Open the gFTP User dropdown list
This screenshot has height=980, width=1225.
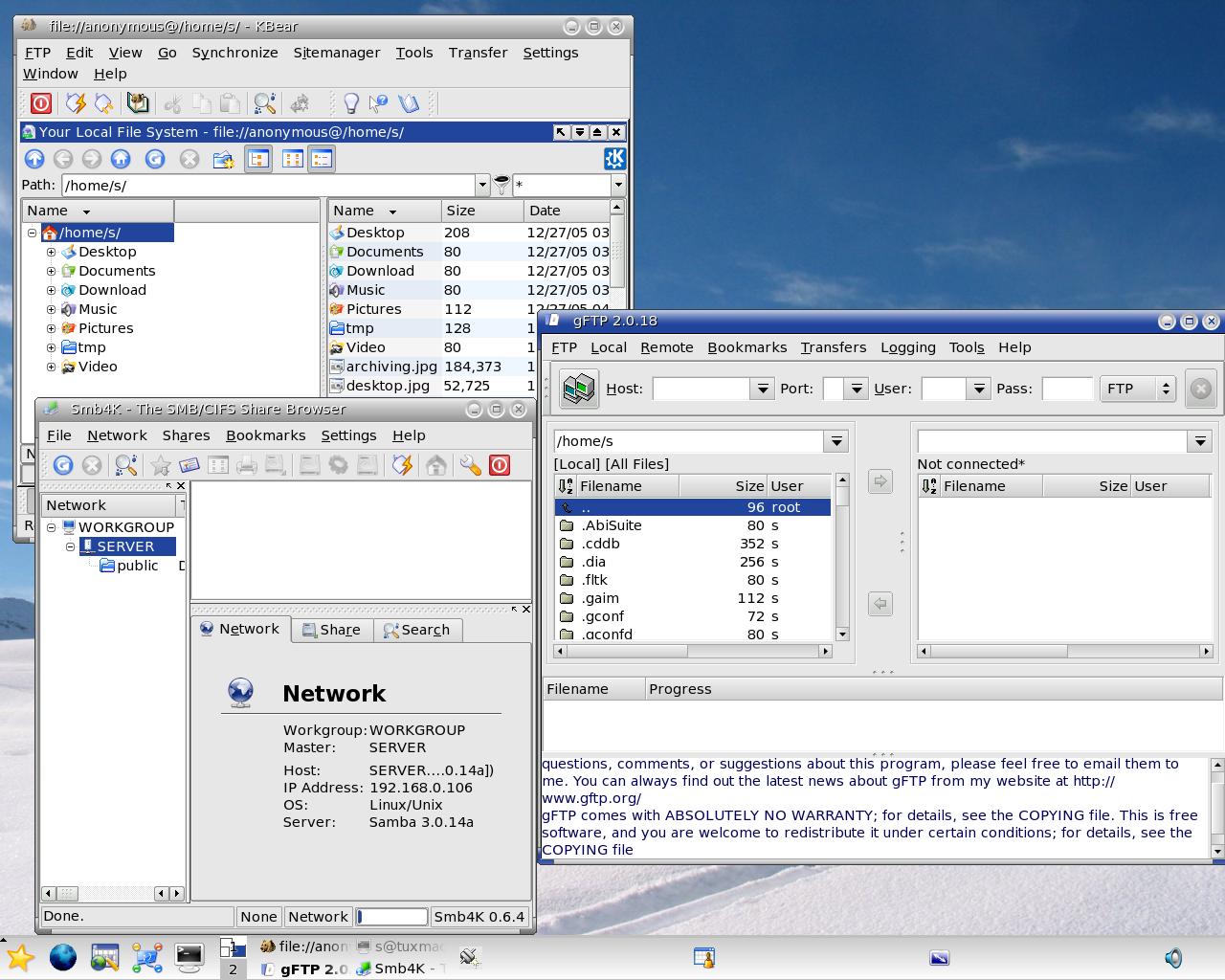(978, 389)
